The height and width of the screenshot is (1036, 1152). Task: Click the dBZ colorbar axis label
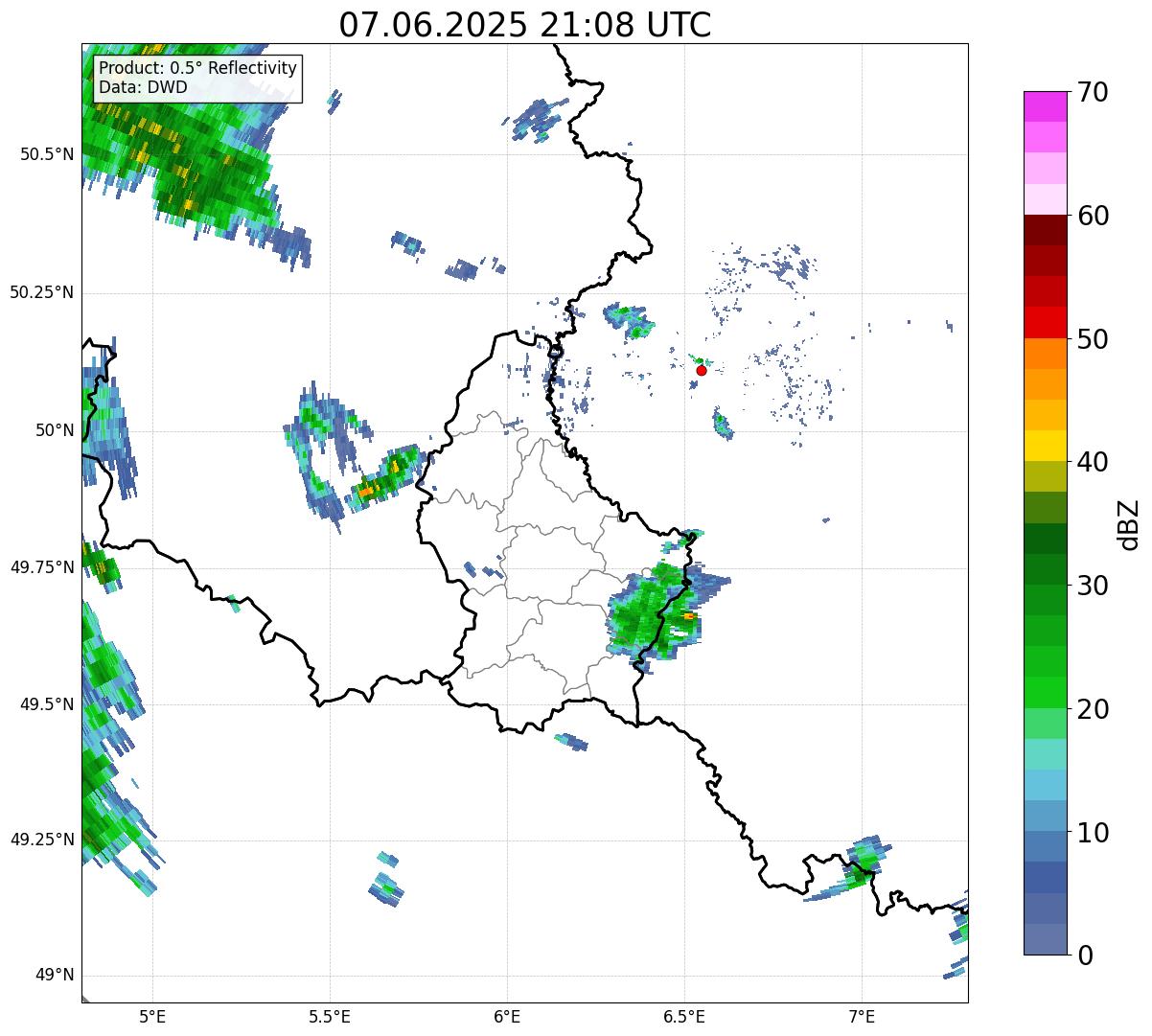tap(1129, 524)
